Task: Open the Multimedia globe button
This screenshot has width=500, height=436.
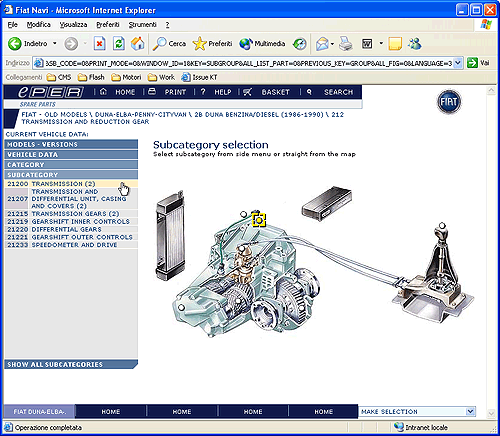Action: [262, 44]
